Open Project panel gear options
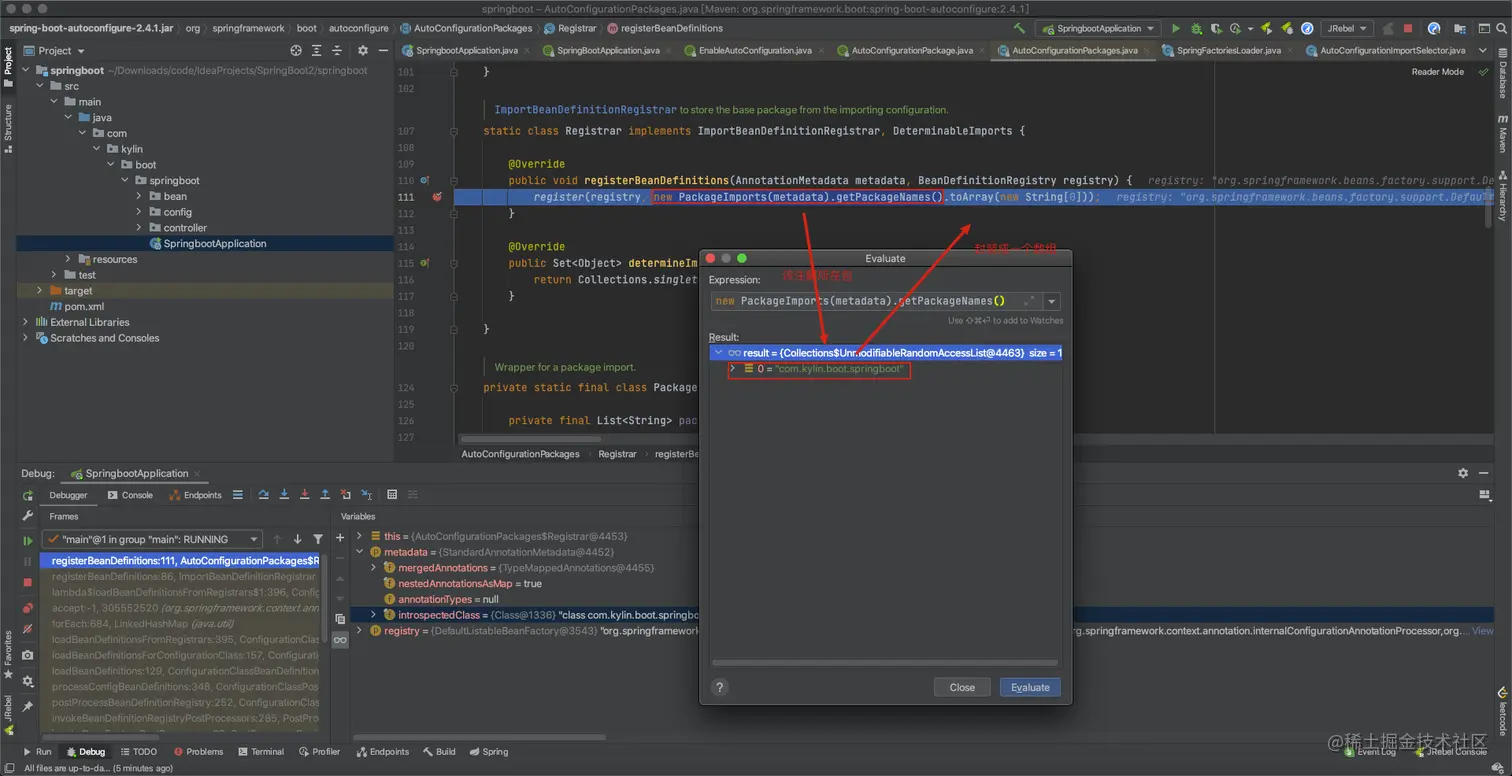The height and width of the screenshot is (776, 1512). (363, 50)
